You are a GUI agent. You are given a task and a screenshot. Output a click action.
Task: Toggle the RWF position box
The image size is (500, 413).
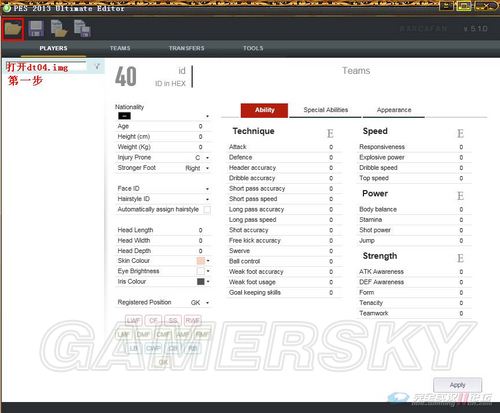click(x=193, y=321)
